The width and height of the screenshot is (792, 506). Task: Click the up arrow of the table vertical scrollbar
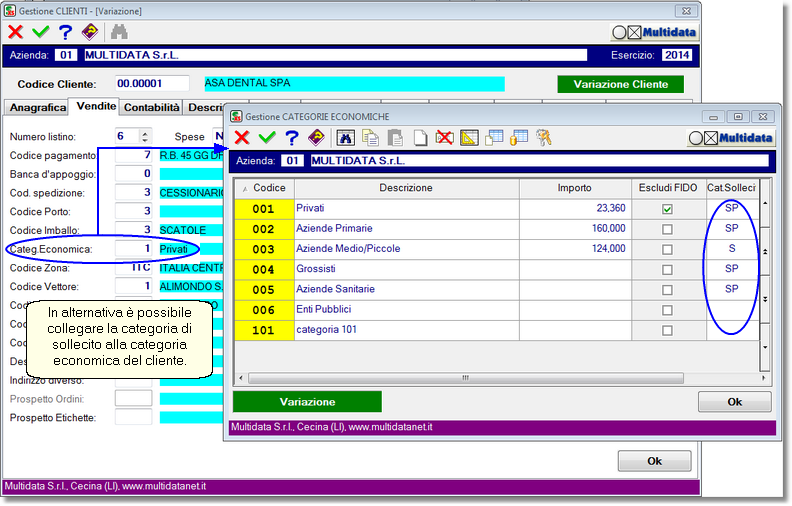click(x=765, y=203)
